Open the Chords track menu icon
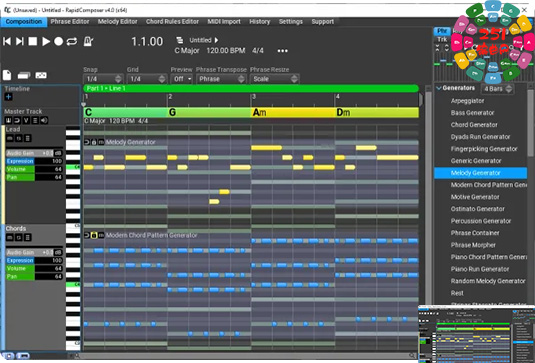 (28, 237)
